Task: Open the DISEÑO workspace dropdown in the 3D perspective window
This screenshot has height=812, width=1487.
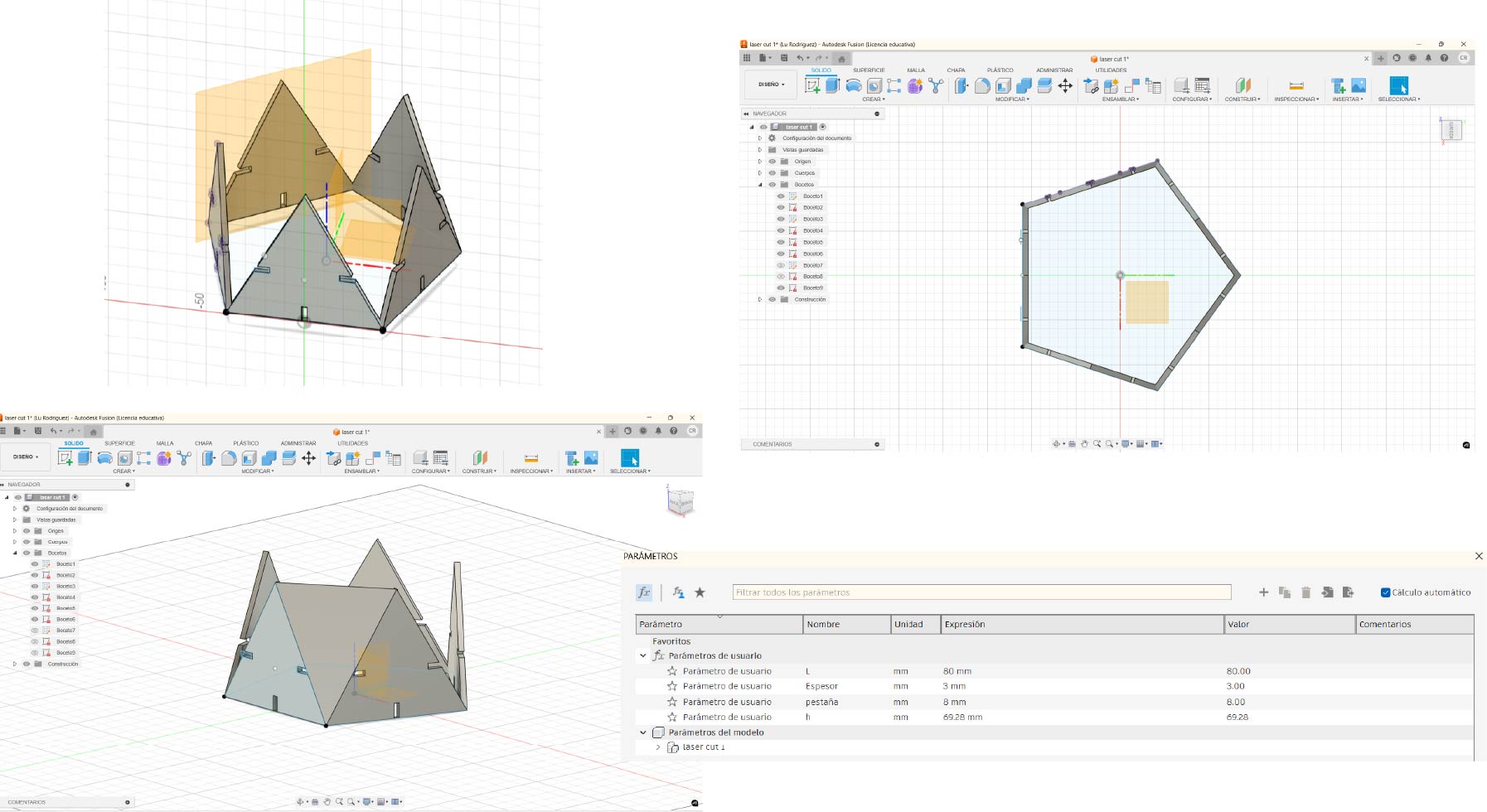Action: [x=27, y=457]
